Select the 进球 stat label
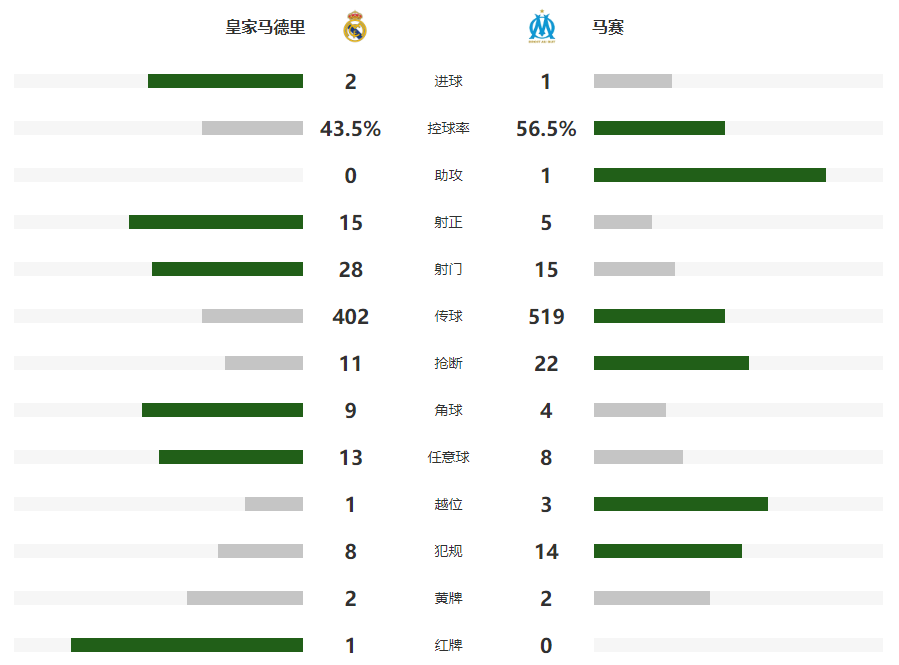 [448, 81]
